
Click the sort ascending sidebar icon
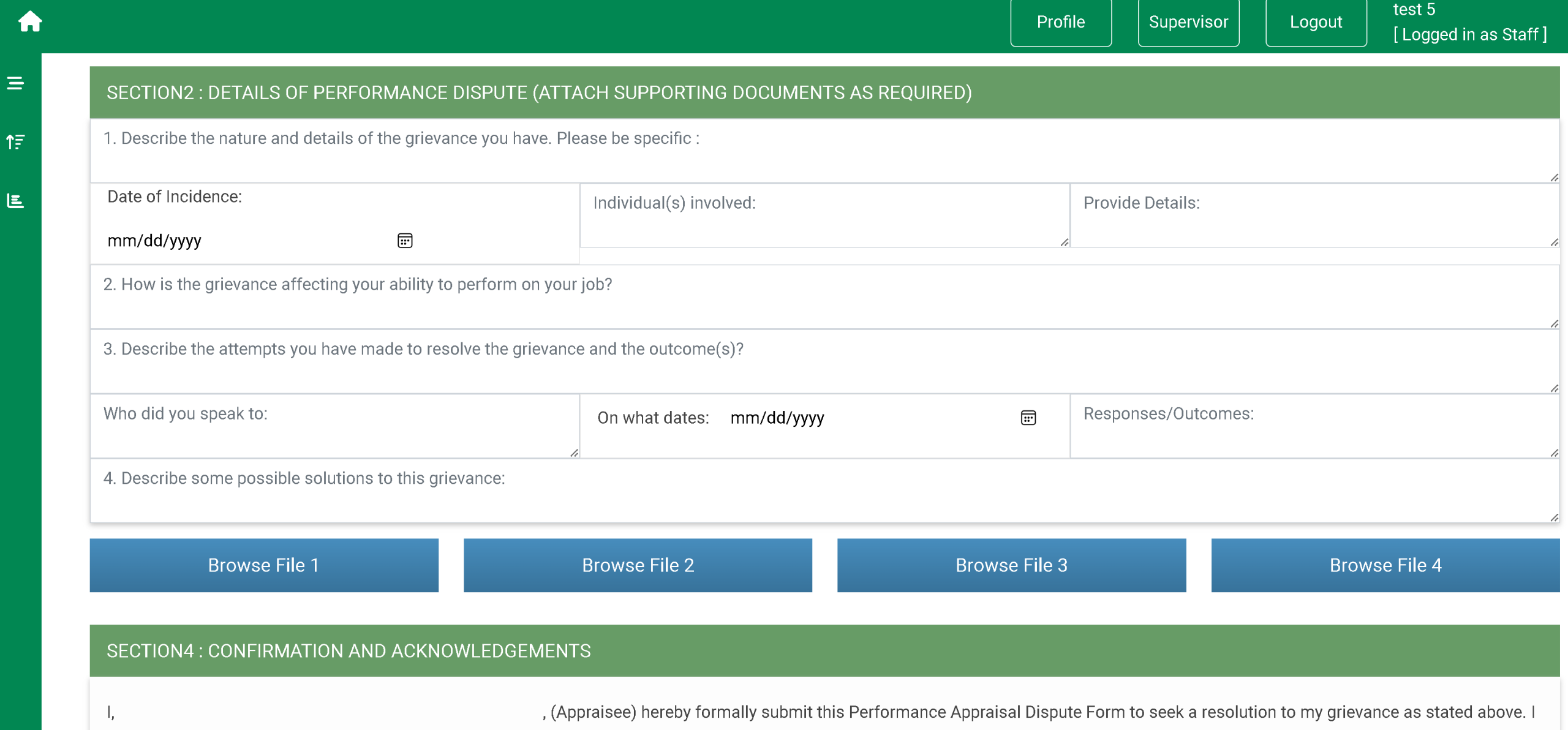pyautogui.click(x=15, y=142)
